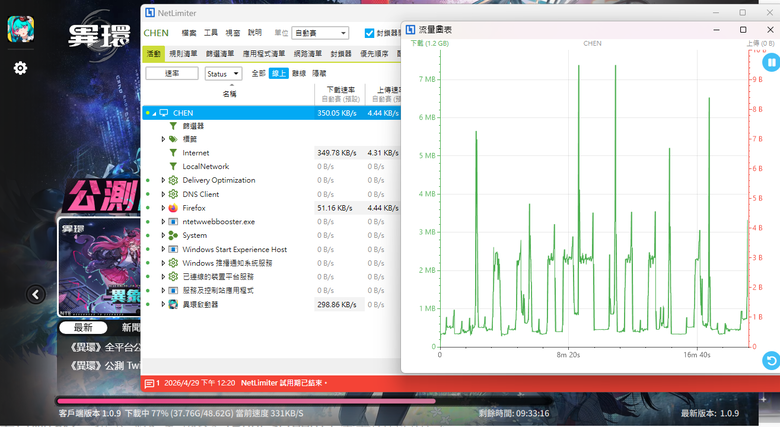Click the message icon in the red notification bar
Viewport: 780px width, 427px height.
[149, 383]
